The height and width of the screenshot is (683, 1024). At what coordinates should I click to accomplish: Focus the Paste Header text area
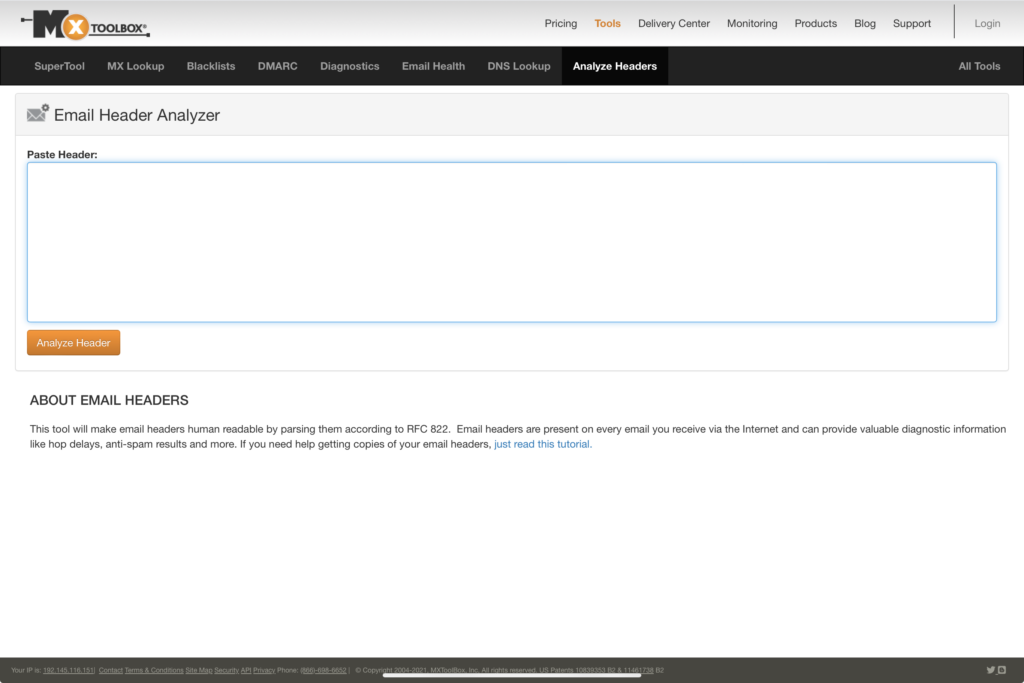click(512, 242)
